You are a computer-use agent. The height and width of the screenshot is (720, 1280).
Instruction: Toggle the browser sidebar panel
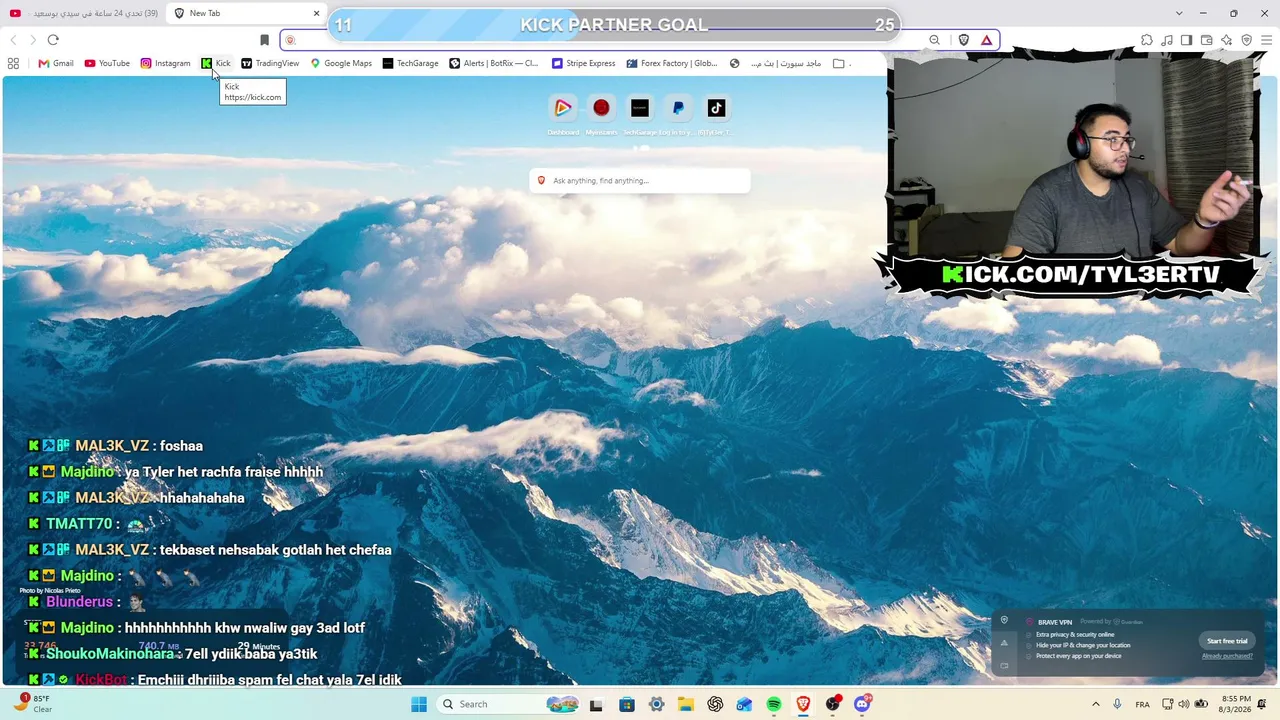[1187, 40]
